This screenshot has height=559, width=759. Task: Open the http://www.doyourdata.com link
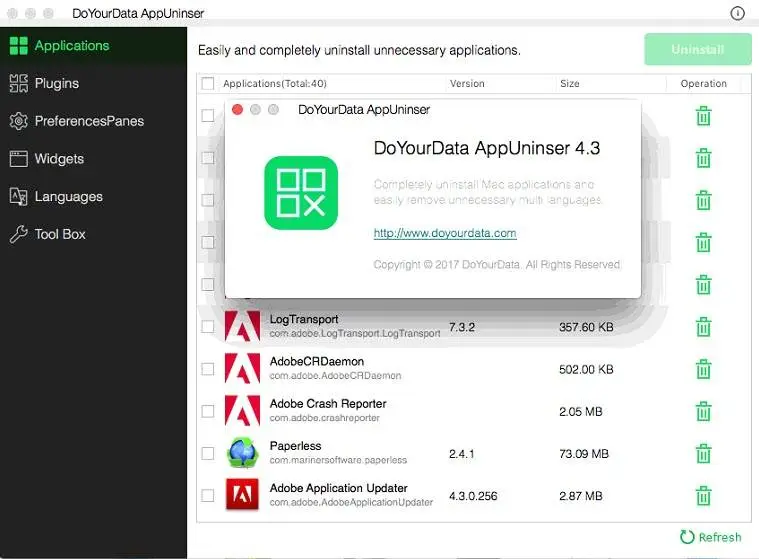(x=445, y=233)
